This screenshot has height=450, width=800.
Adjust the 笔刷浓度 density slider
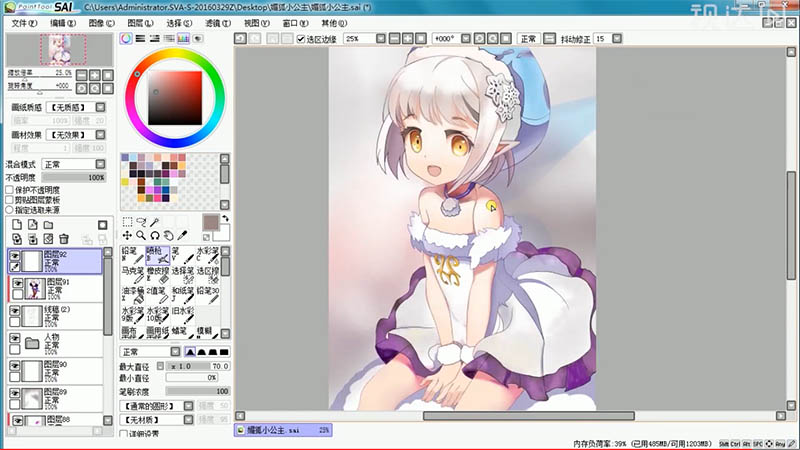[197, 391]
